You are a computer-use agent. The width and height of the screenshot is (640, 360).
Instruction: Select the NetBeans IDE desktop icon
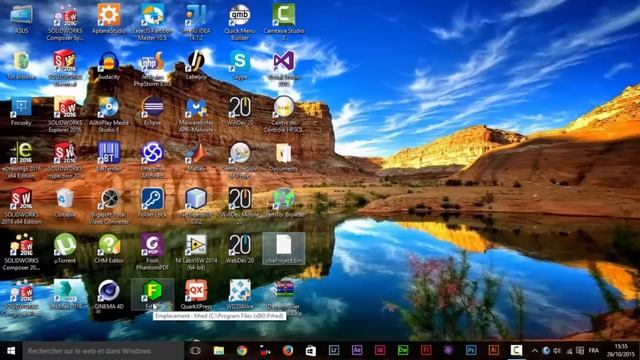[196, 206]
